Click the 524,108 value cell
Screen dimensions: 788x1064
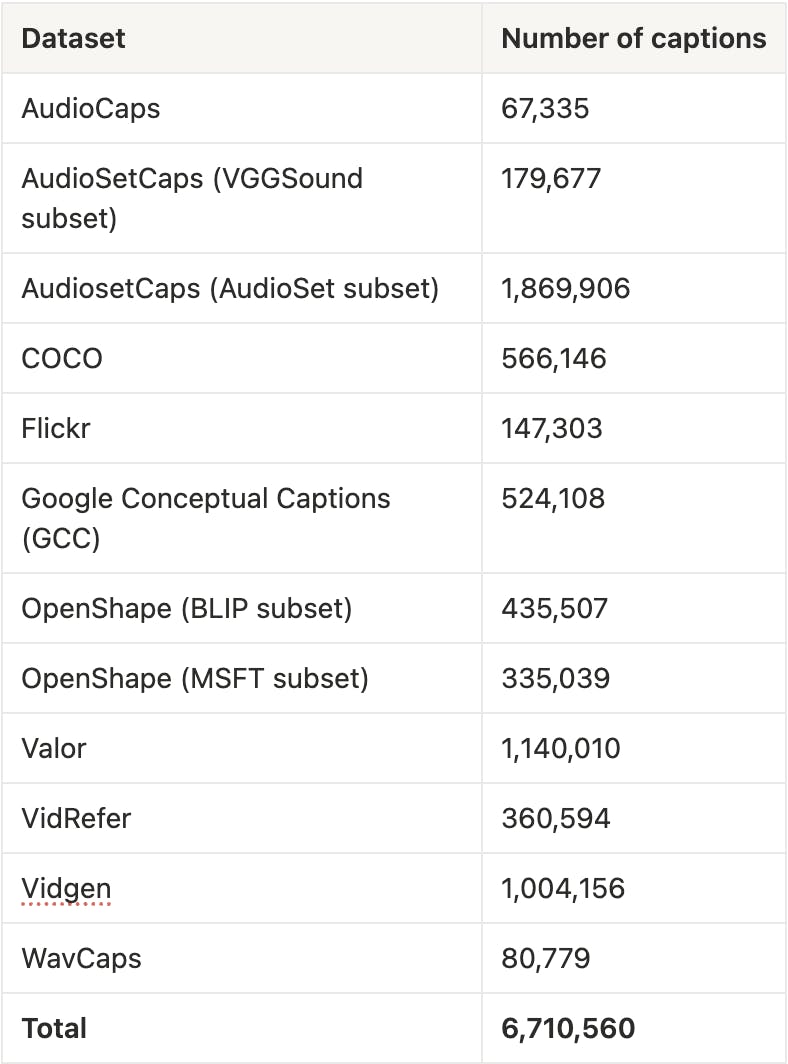(553, 498)
